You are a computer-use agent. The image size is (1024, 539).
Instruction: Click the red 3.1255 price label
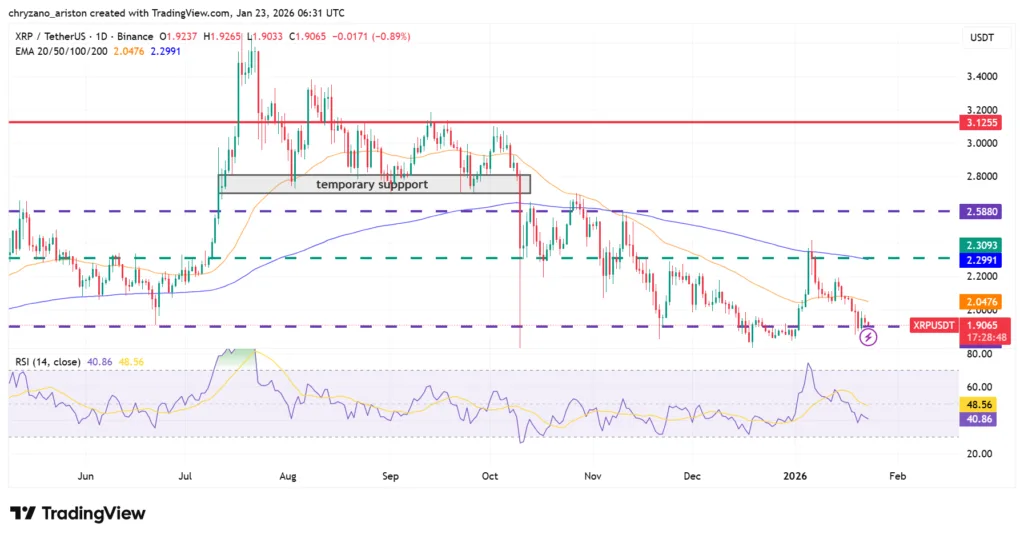(980, 123)
